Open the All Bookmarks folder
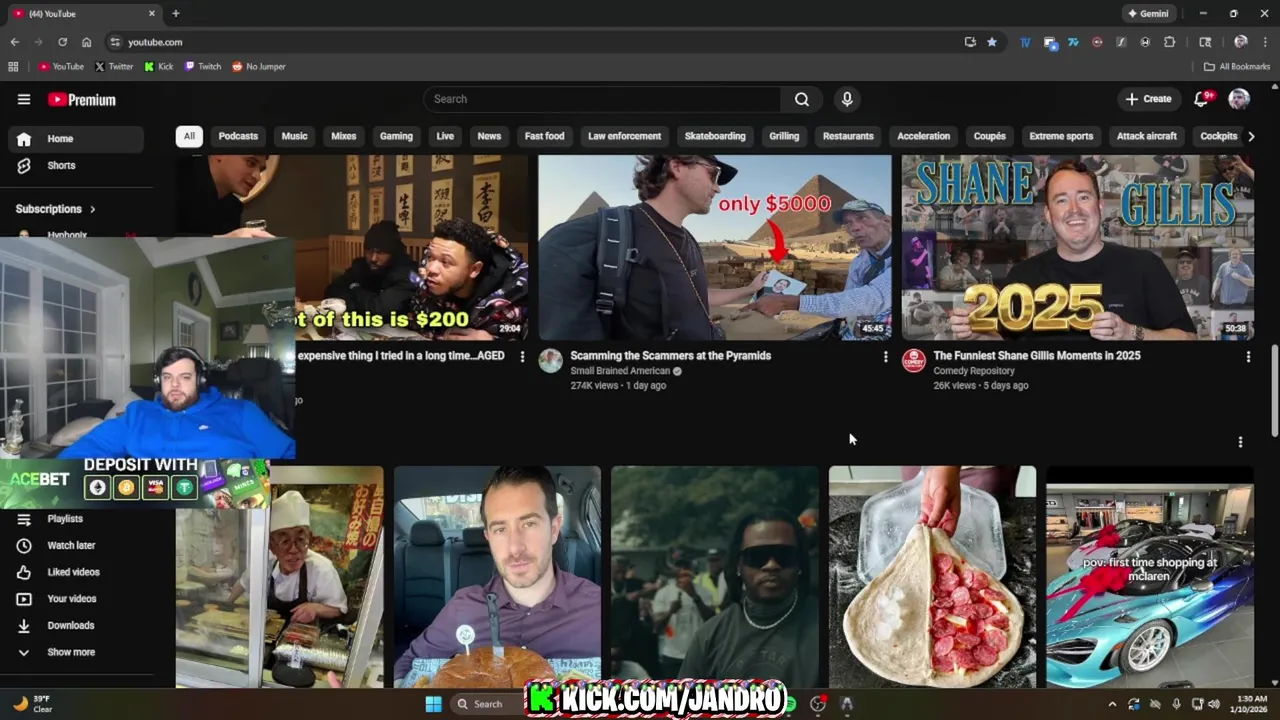1280x720 pixels. tap(1237, 67)
